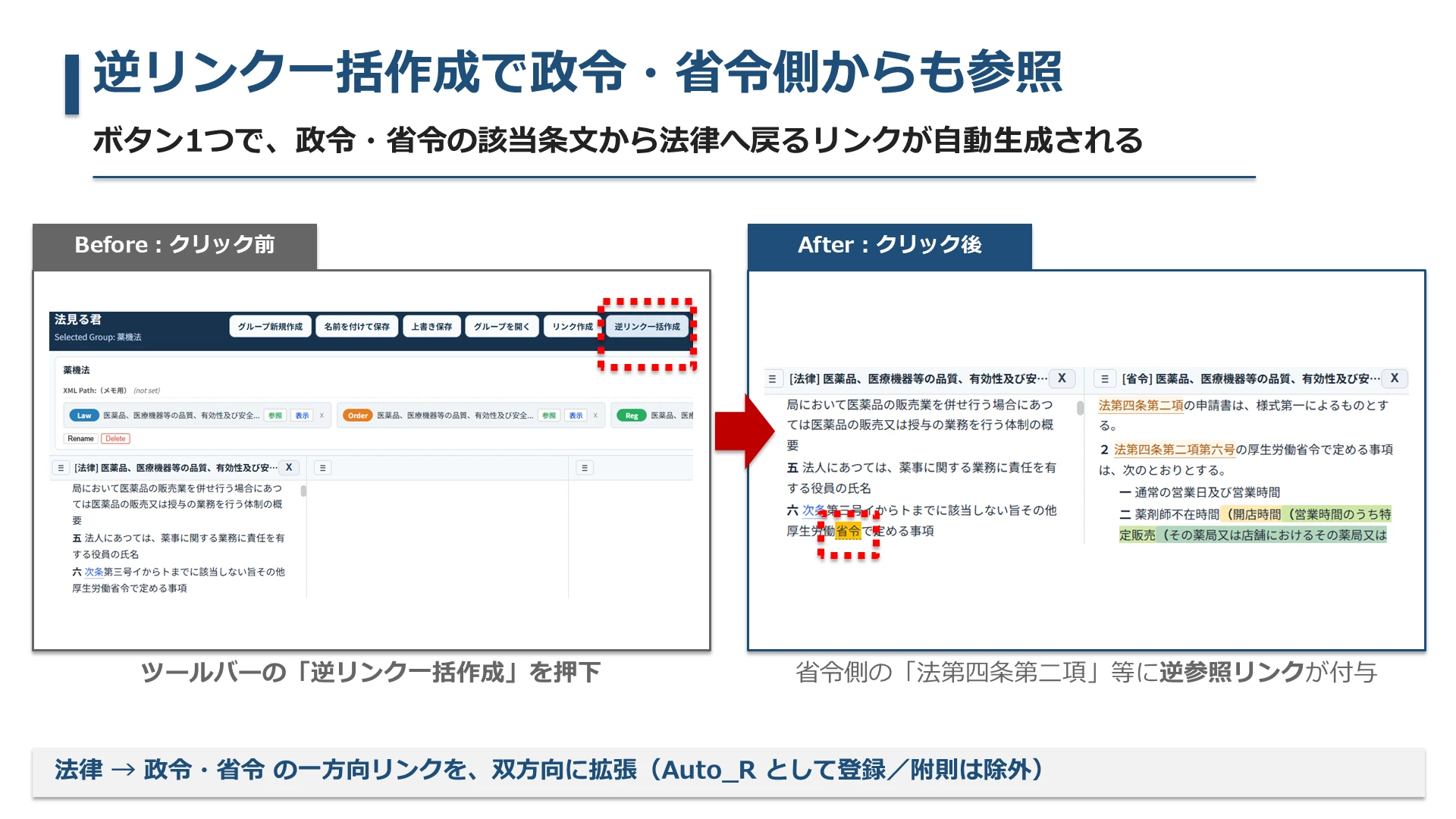Open グループを開く selector
Image resolution: width=1456 pixels, height=819 pixels.
click(x=501, y=326)
